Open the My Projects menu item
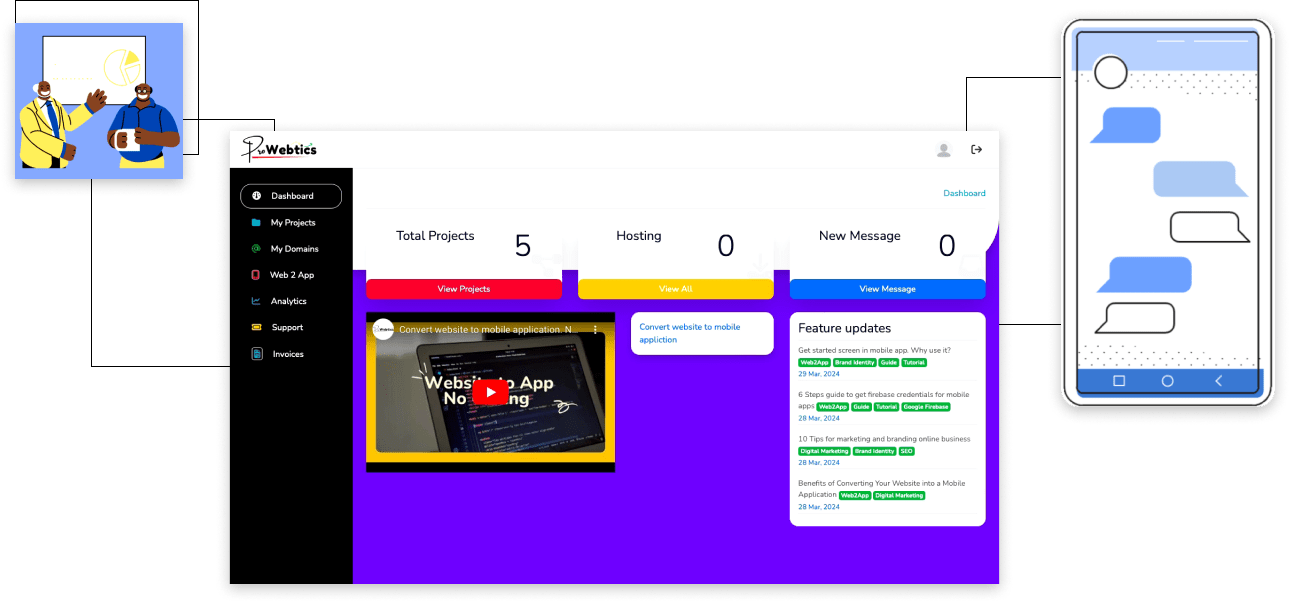The height and width of the screenshot is (603, 1290). 292,223
